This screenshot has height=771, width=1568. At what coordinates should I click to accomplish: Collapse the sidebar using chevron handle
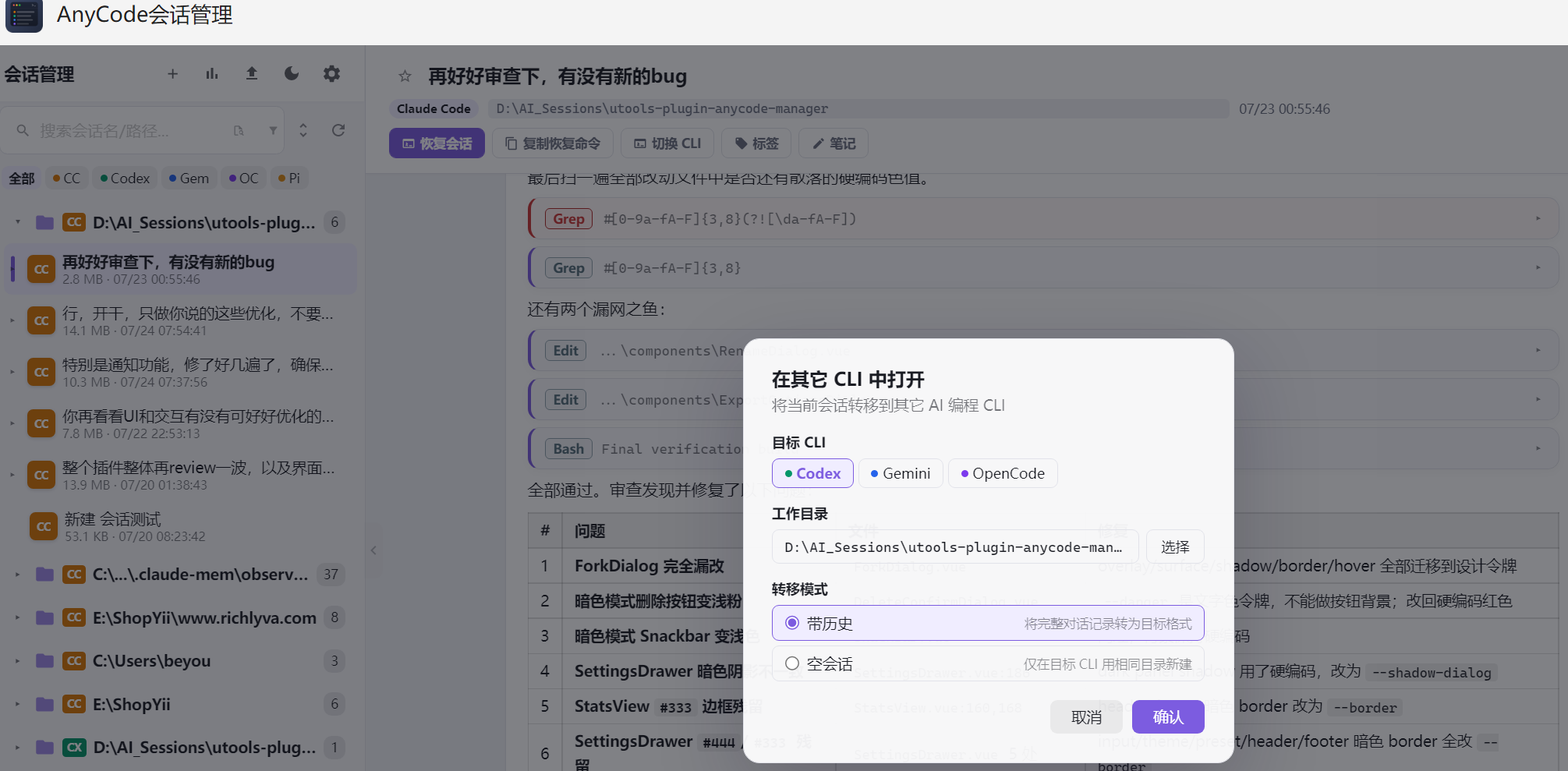click(373, 550)
